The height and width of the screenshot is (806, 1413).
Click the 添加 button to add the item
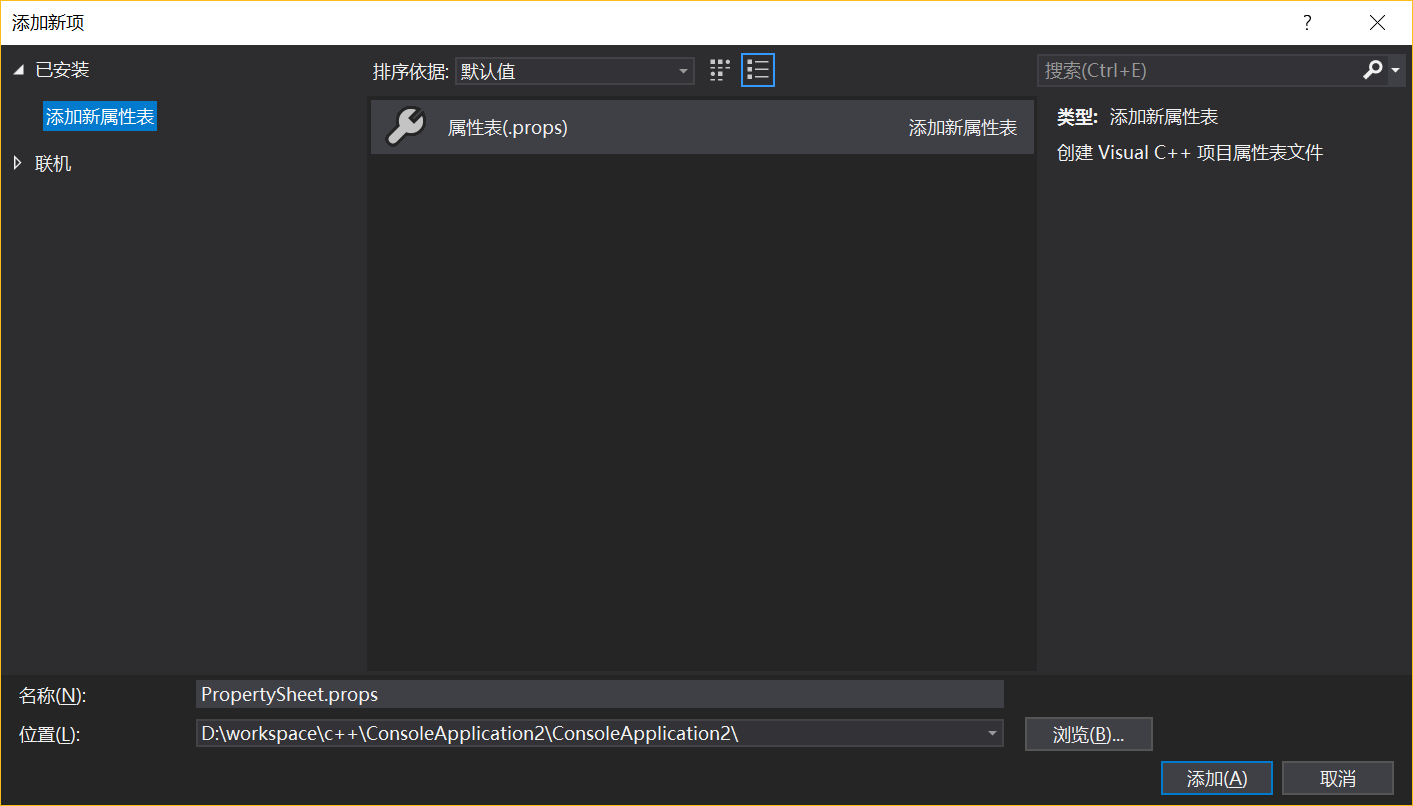[1216, 777]
